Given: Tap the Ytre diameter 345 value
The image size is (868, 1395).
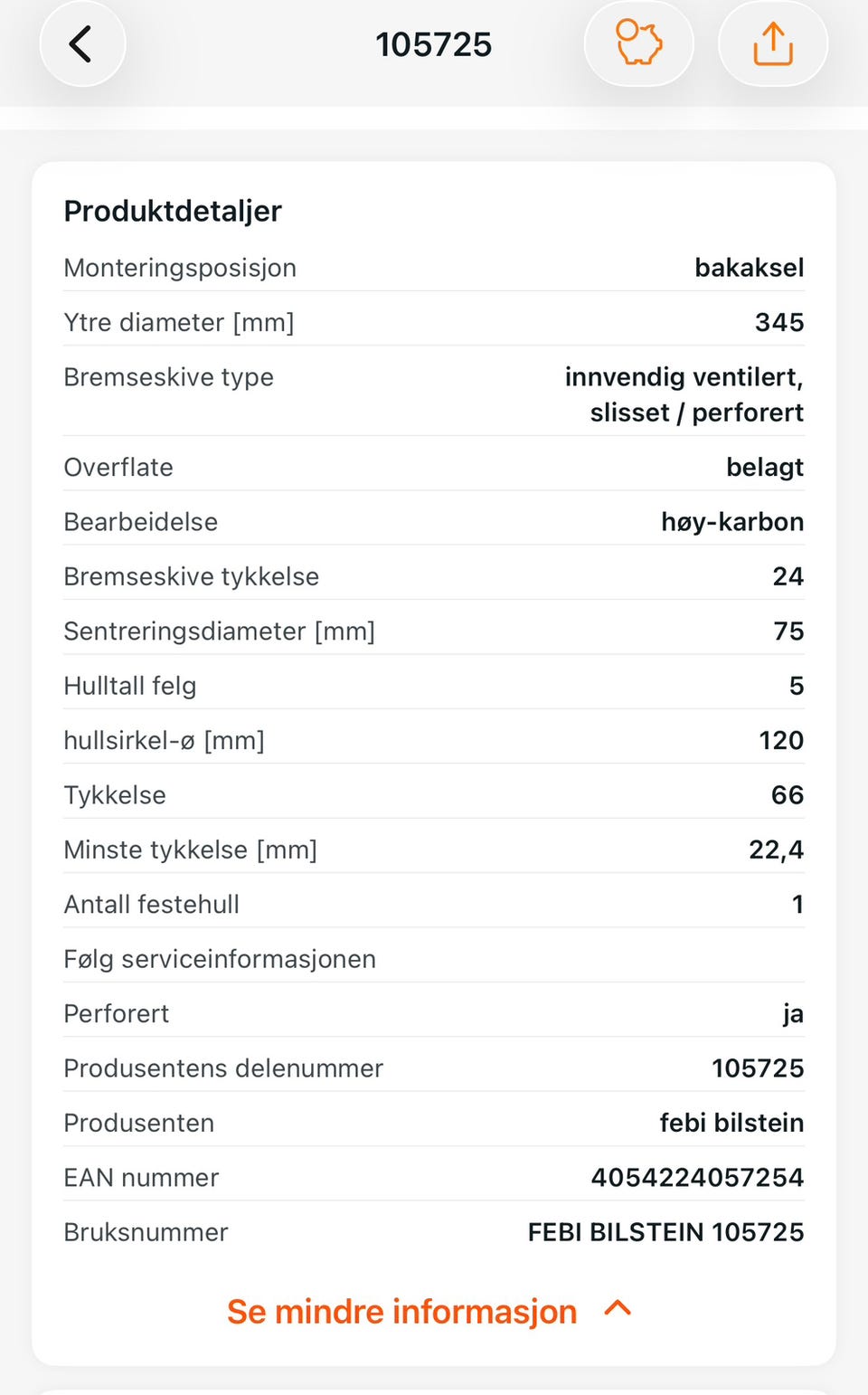Looking at the screenshot, I should 779,322.
